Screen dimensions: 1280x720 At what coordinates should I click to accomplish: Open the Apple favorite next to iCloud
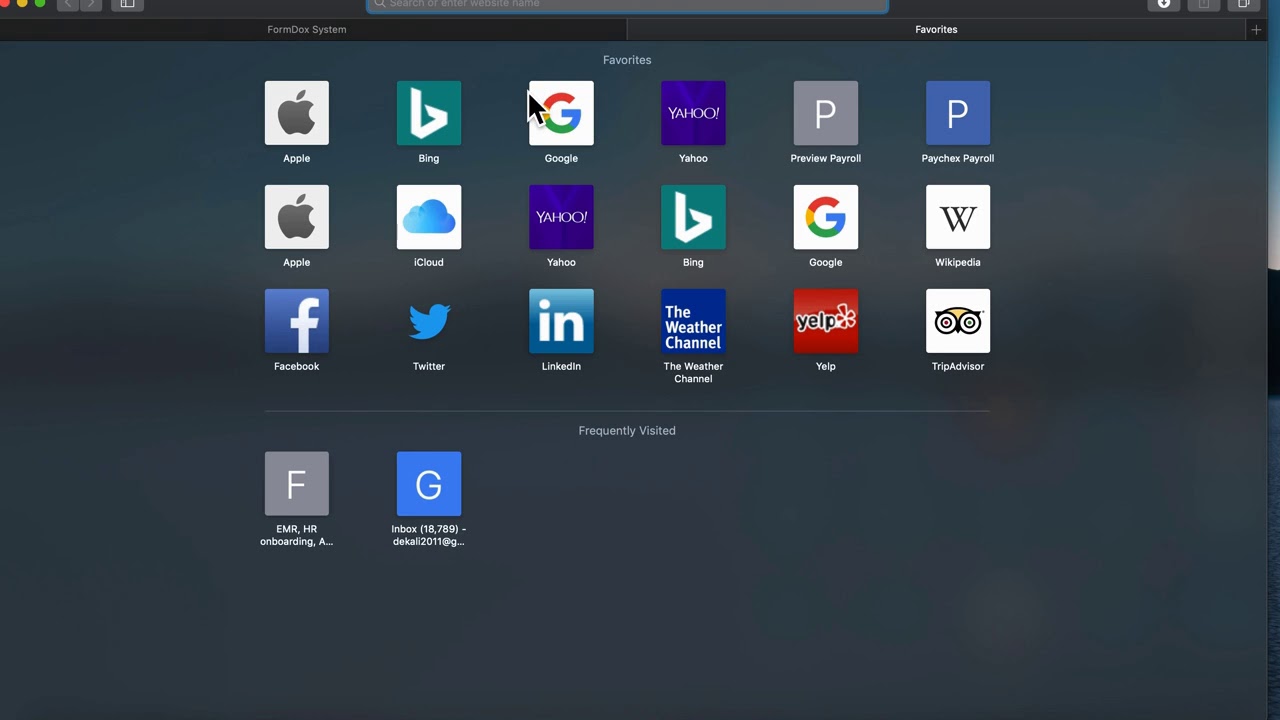coord(296,217)
